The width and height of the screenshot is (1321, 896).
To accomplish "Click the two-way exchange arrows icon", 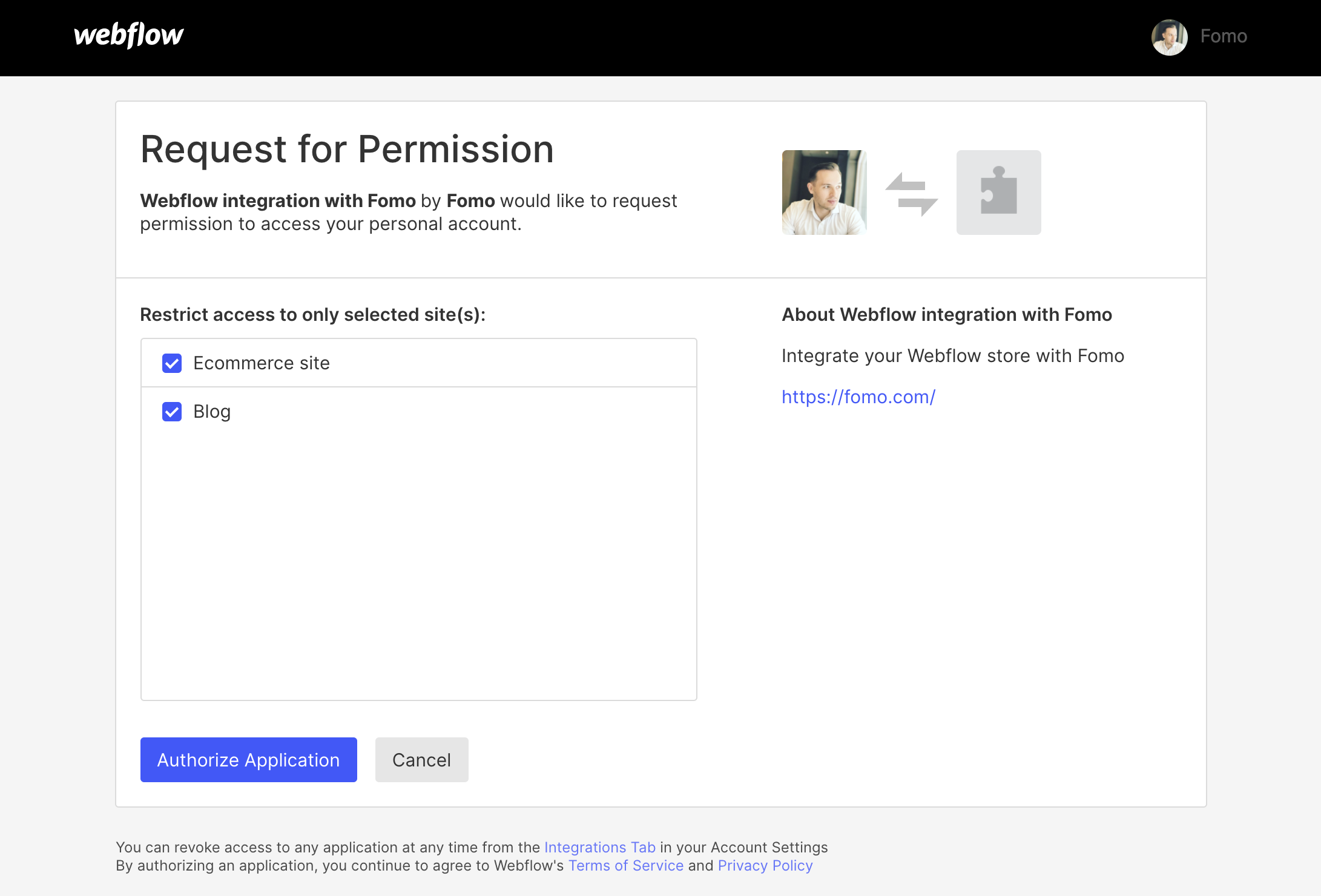I will click(x=911, y=194).
